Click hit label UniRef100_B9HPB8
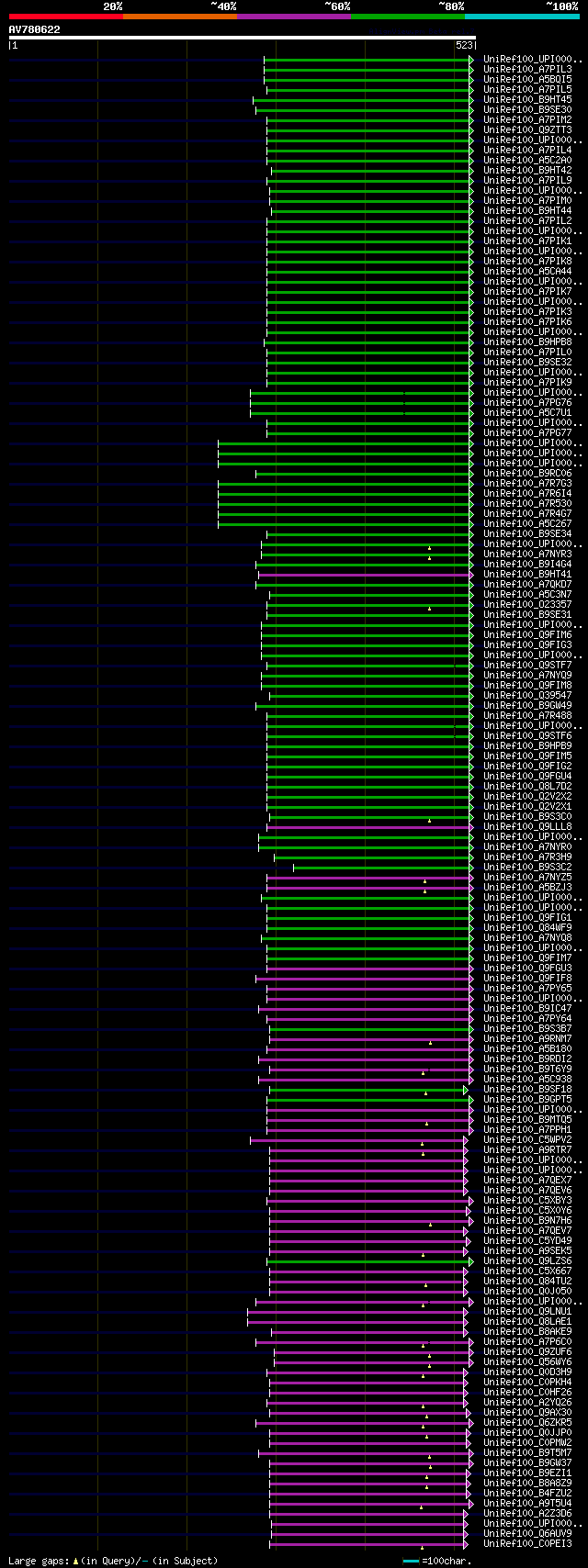Image resolution: width=588 pixels, height=1568 pixels. point(527,342)
